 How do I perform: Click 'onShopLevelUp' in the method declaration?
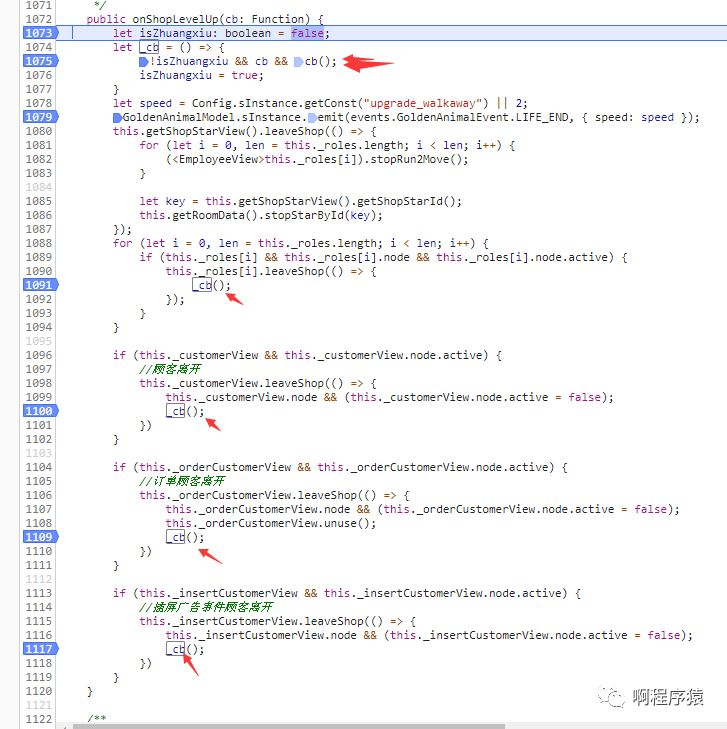tap(175, 19)
